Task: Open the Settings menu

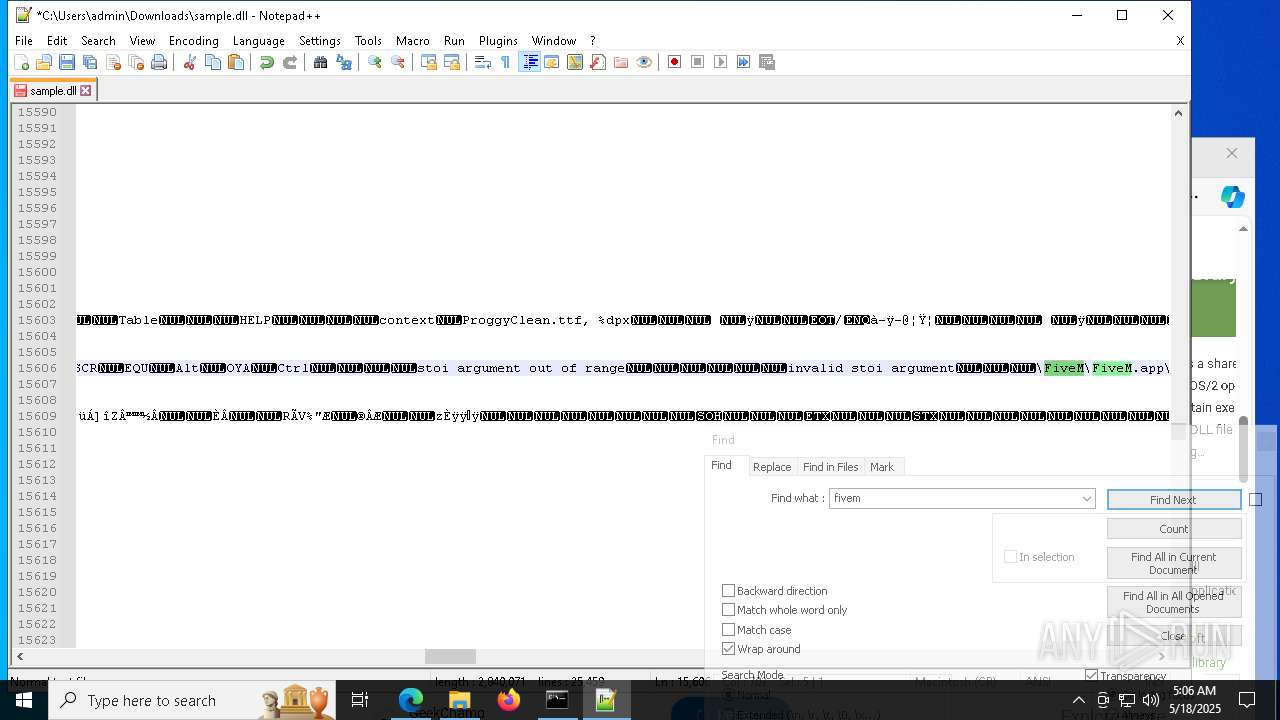Action: pos(320,41)
